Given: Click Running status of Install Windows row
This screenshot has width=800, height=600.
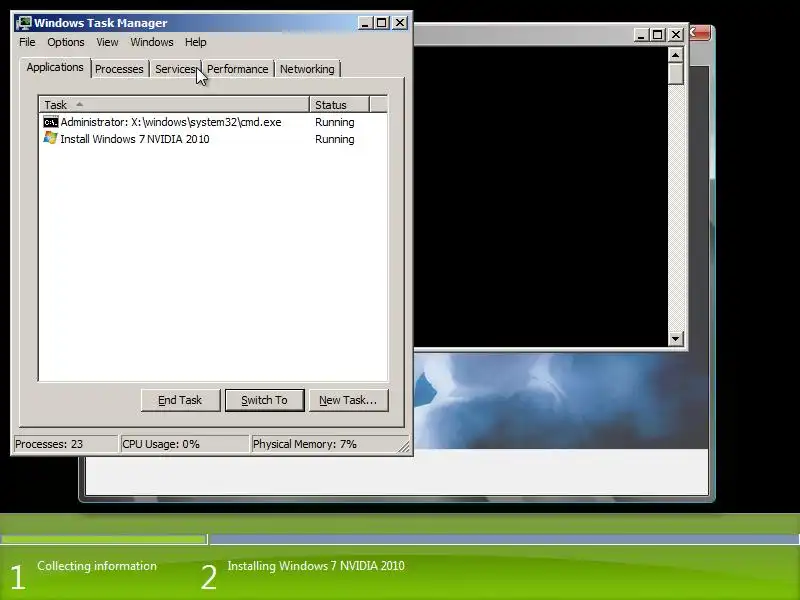Looking at the screenshot, I should click(335, 139).
